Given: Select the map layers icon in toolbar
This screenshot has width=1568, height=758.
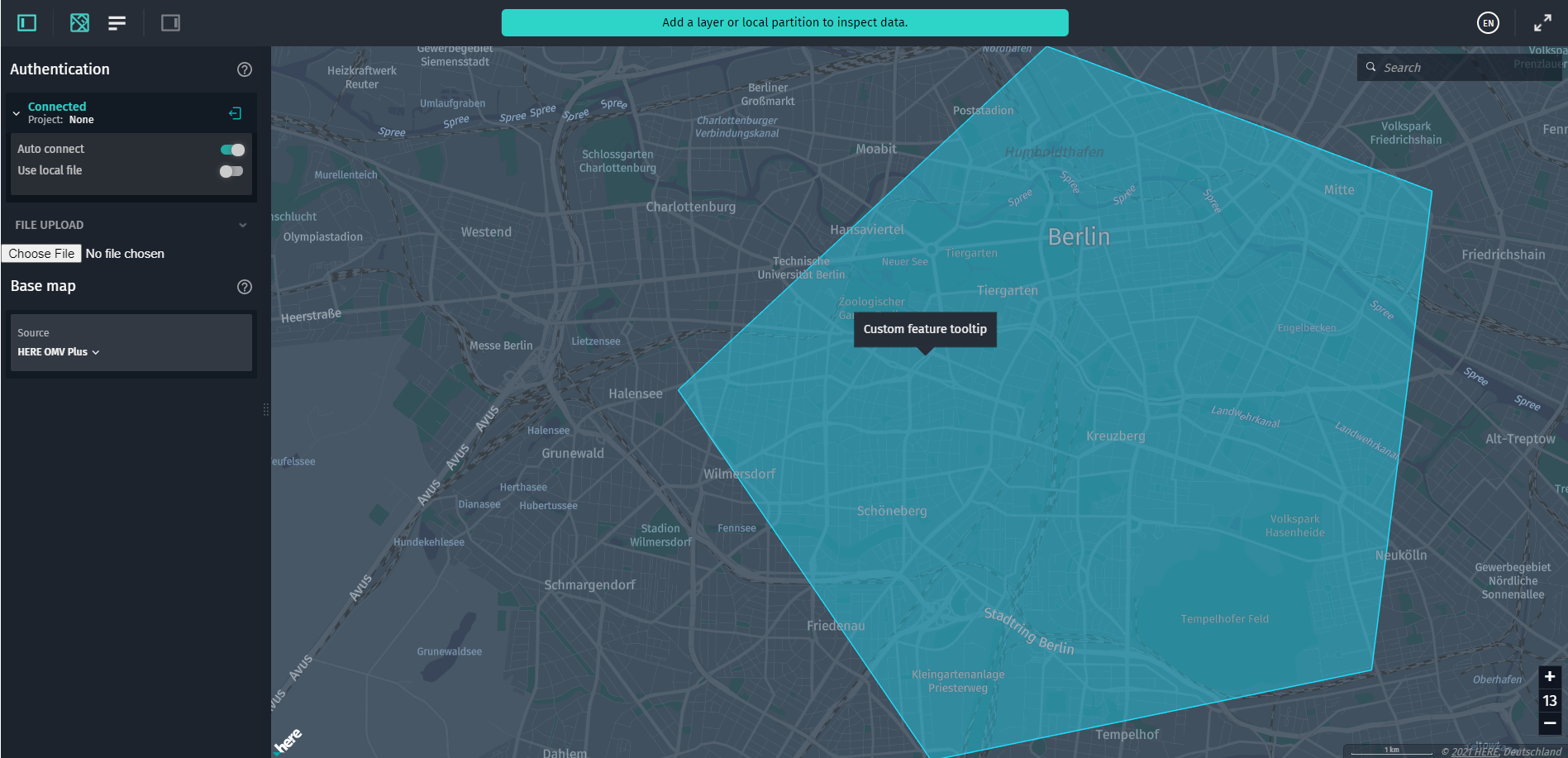Looking at the screenshot, I should [x=79, y=22].
